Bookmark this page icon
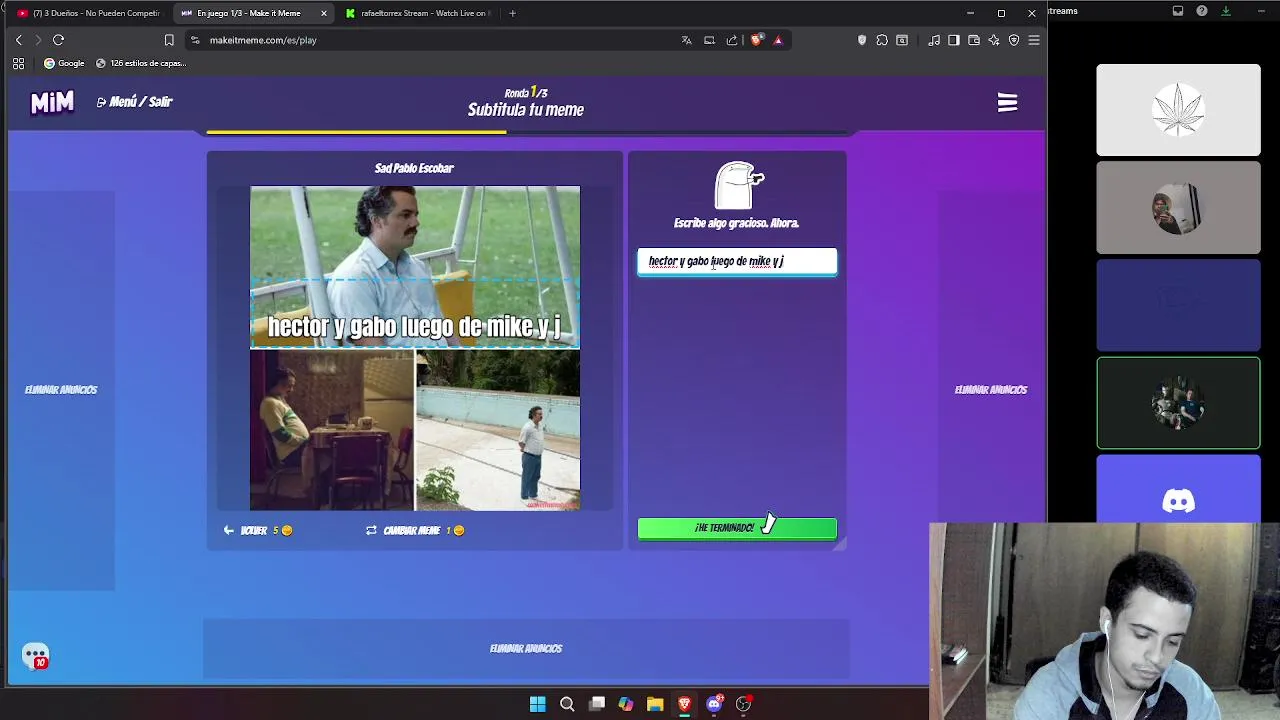Screen dimensions: 1280x720 (169, 40)
